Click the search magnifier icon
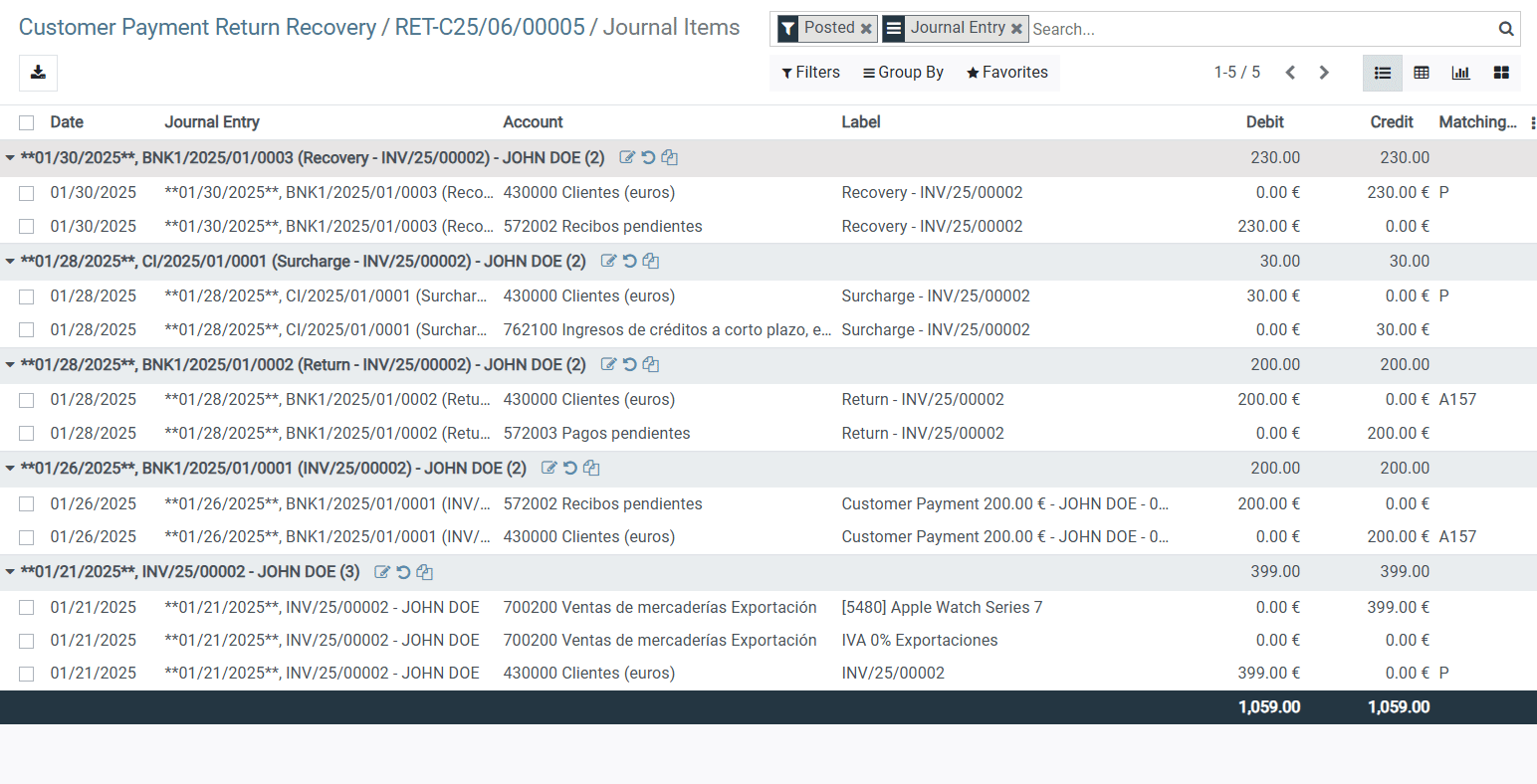The height and width of the screenshot is (784, 1537). [x=1506, y=29]
